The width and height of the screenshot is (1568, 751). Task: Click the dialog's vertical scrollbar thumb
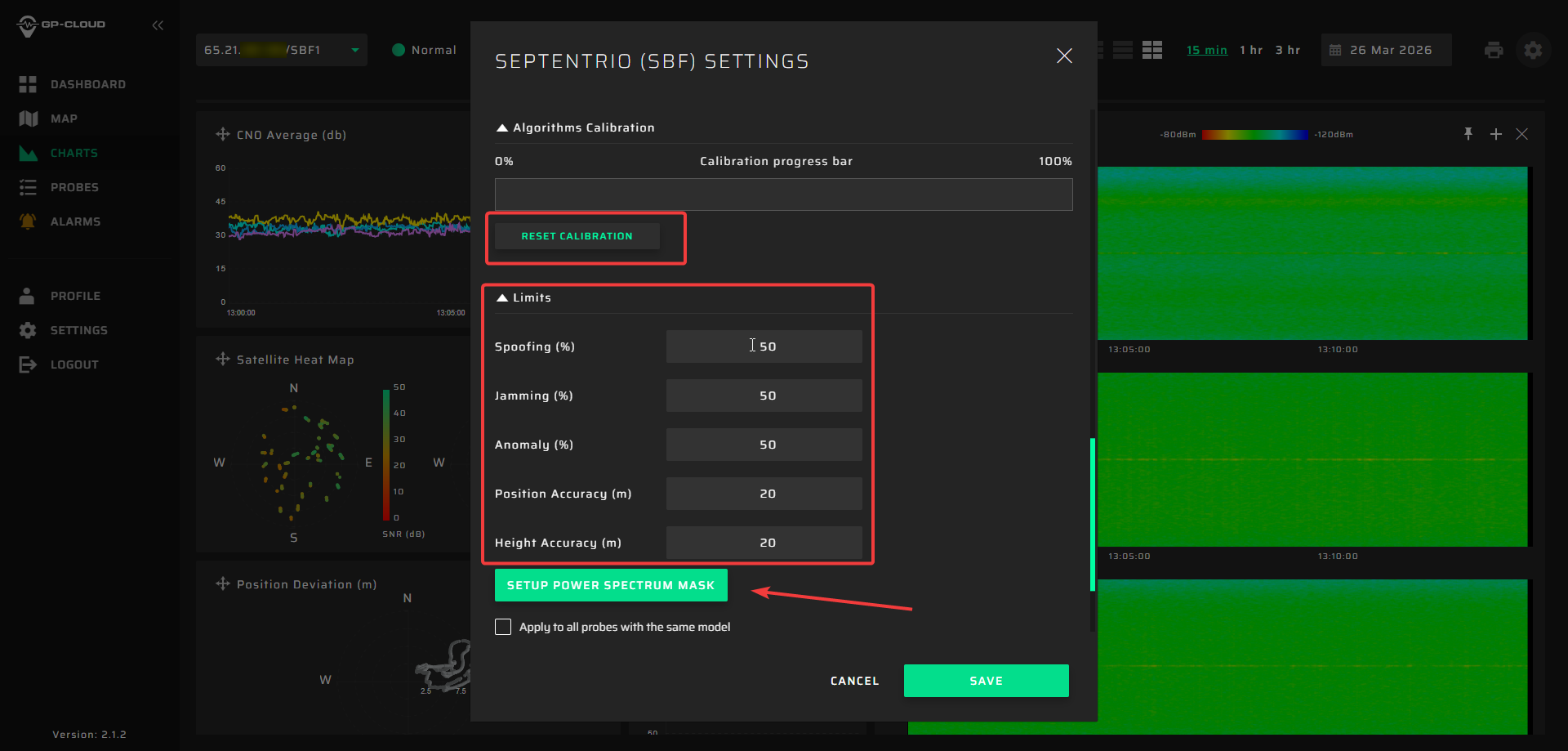1092,514
